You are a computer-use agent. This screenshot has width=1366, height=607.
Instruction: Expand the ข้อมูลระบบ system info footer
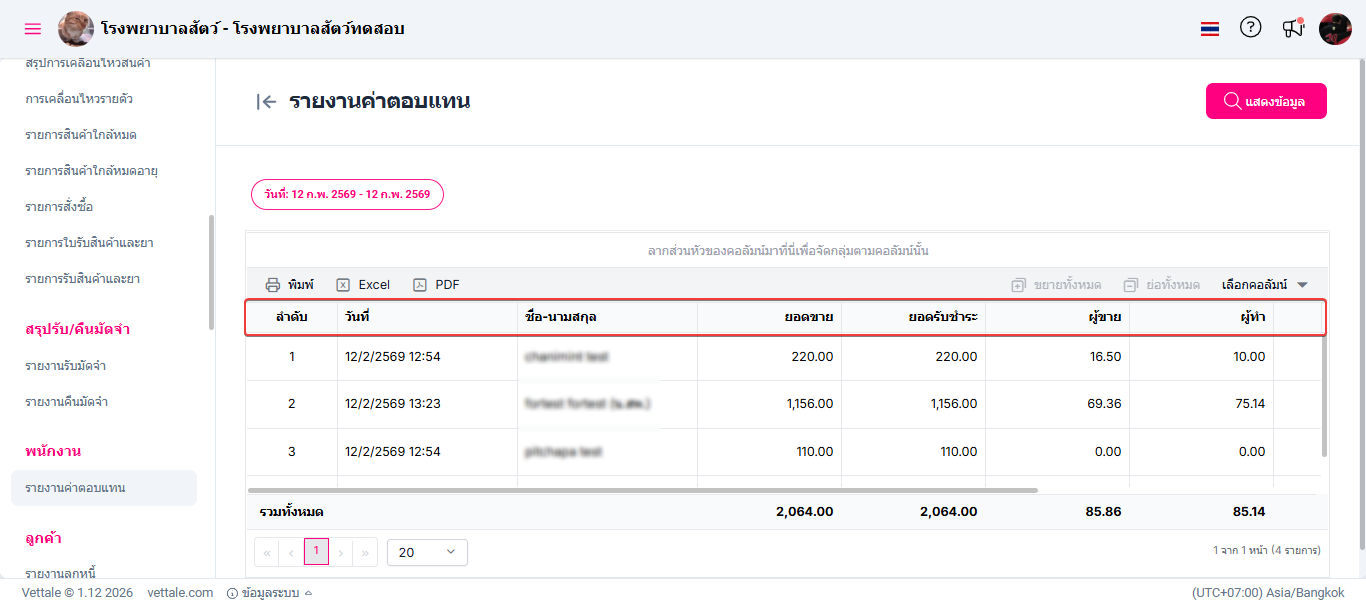270,593
